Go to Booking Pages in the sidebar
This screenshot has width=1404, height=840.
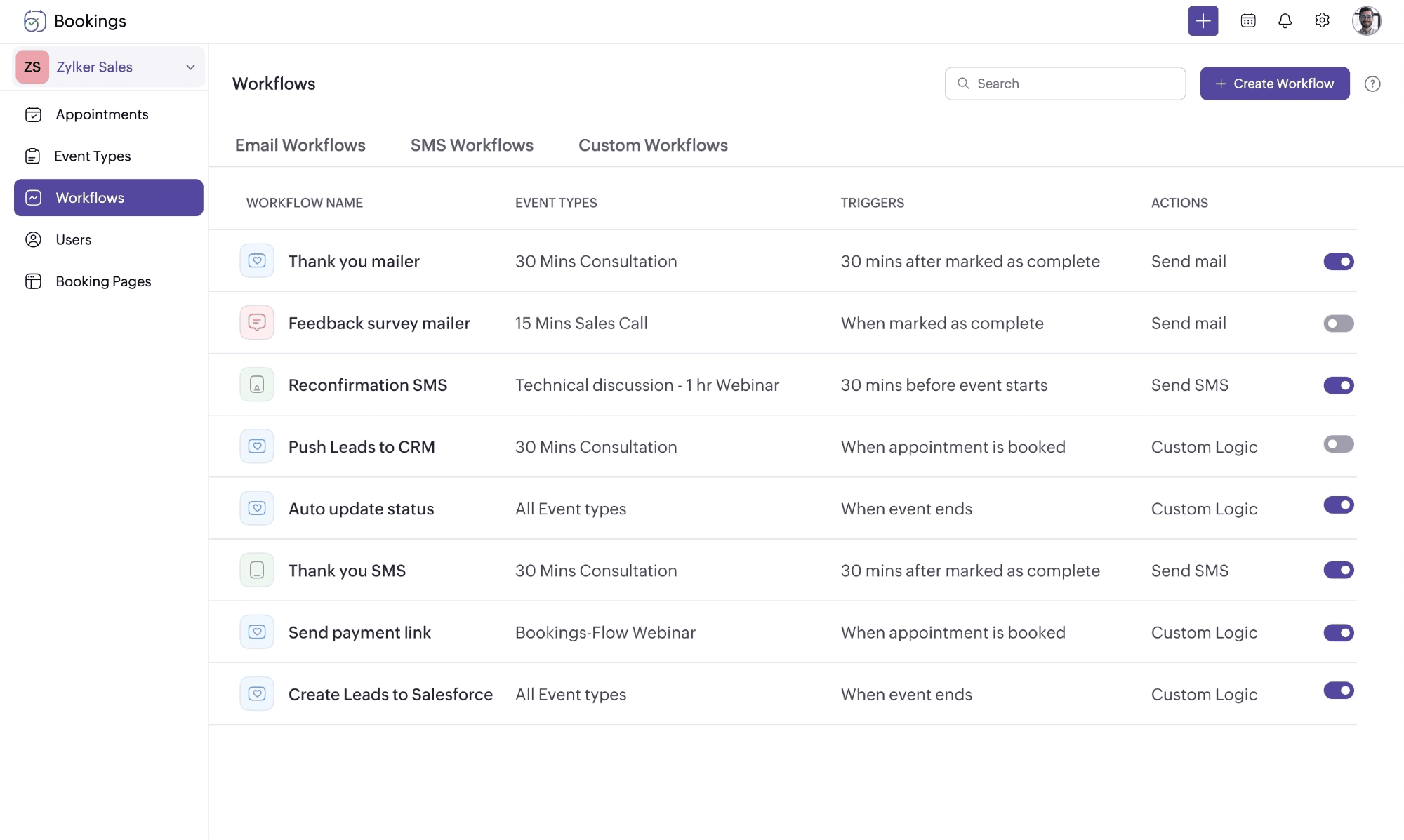102,281
